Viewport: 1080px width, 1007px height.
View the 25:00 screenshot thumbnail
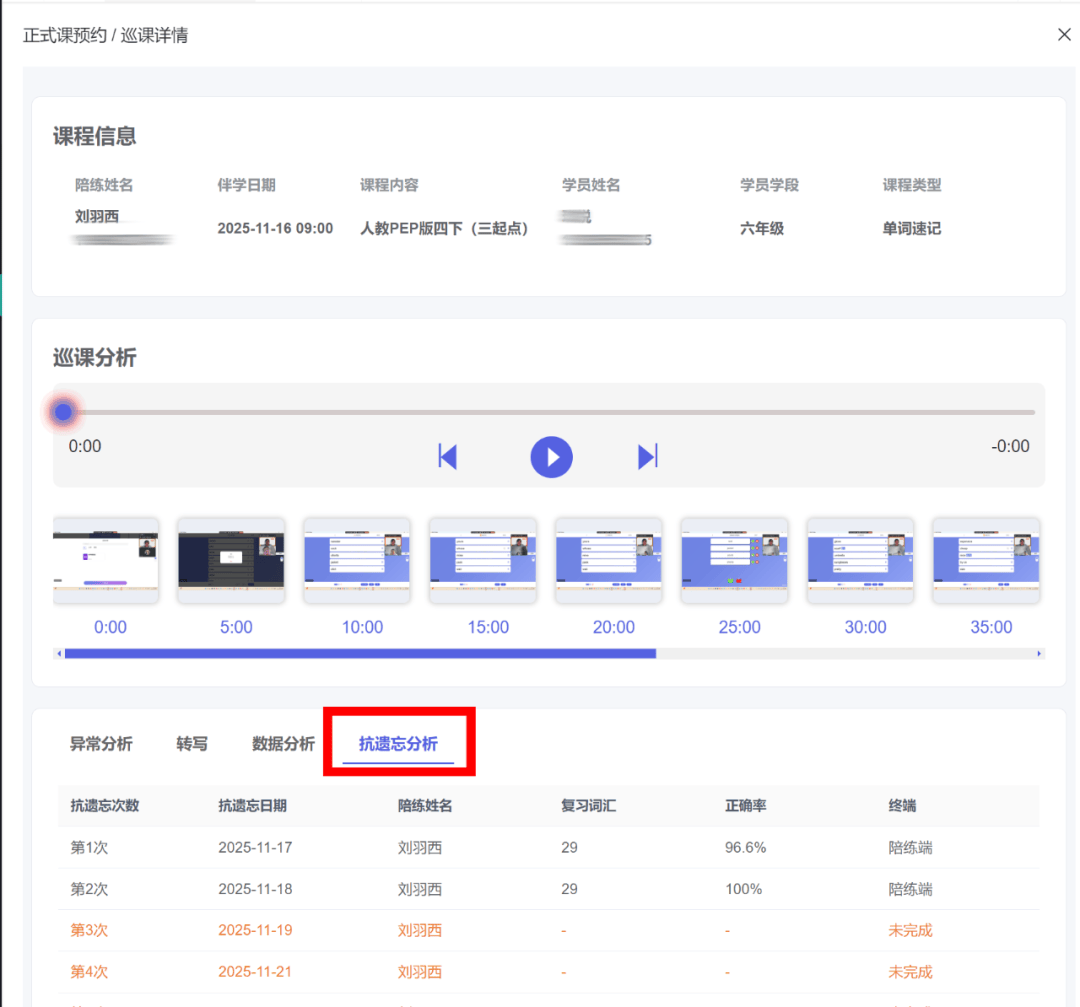point(734,560)
